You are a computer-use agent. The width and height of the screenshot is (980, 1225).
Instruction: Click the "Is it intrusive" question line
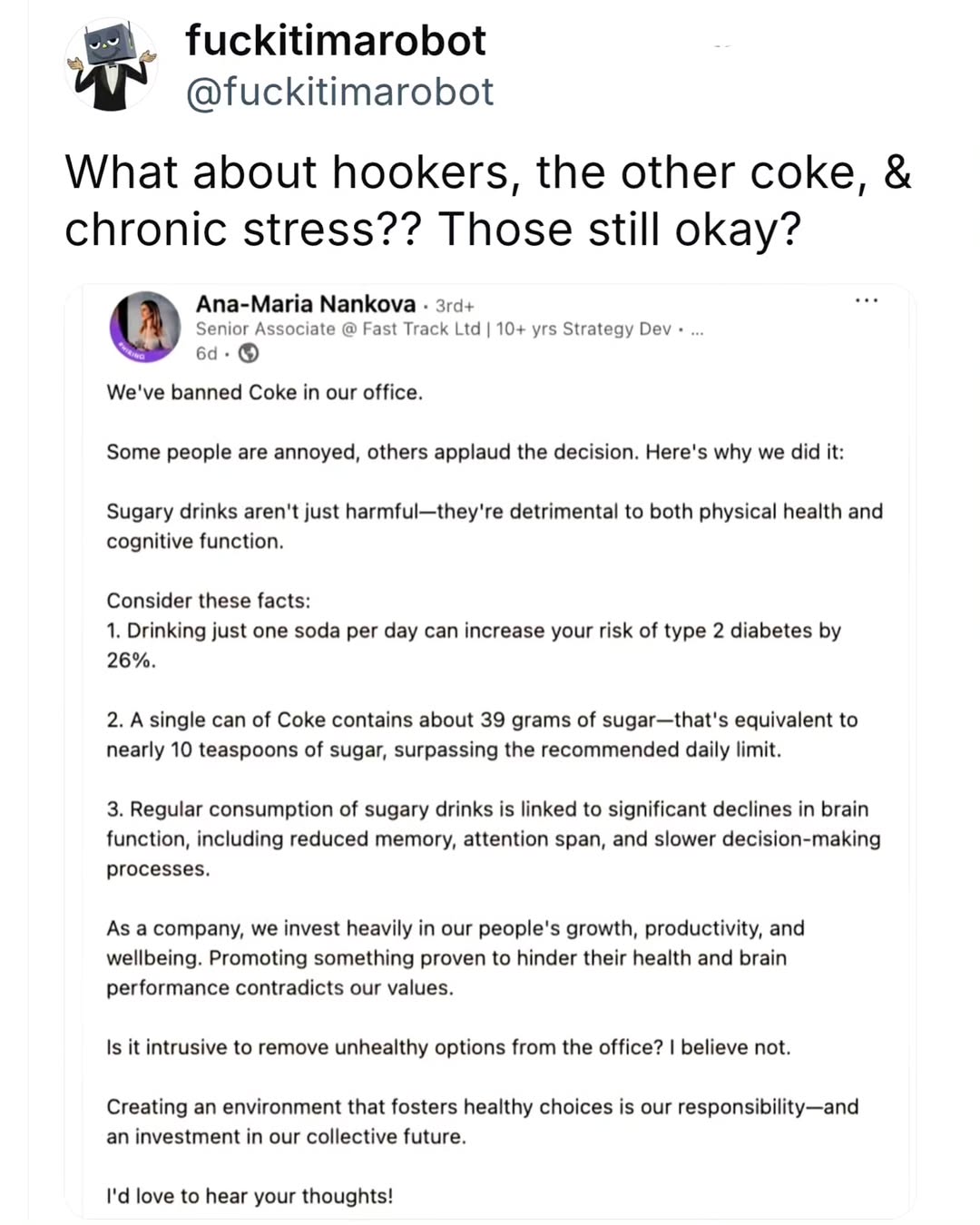[448, 1048]
